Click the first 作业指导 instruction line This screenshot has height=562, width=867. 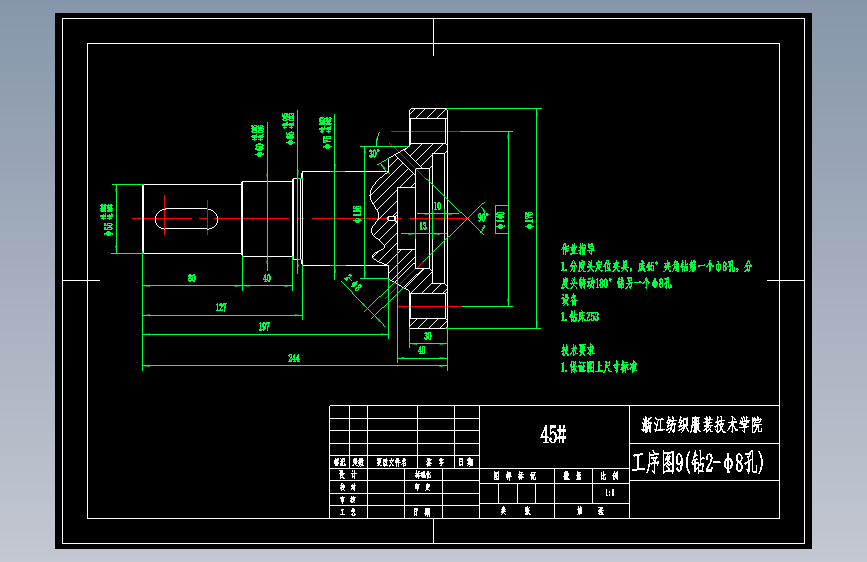coord(656,266)
